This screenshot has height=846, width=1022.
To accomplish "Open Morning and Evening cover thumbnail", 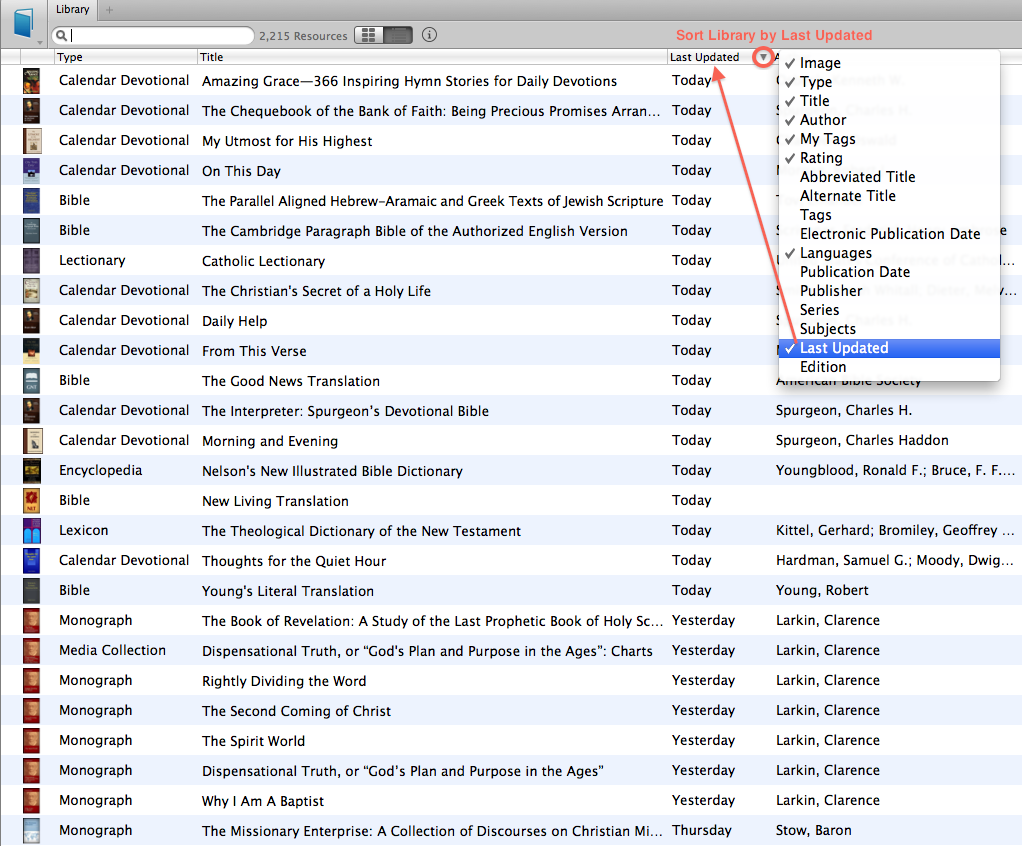I will point(33,441).
